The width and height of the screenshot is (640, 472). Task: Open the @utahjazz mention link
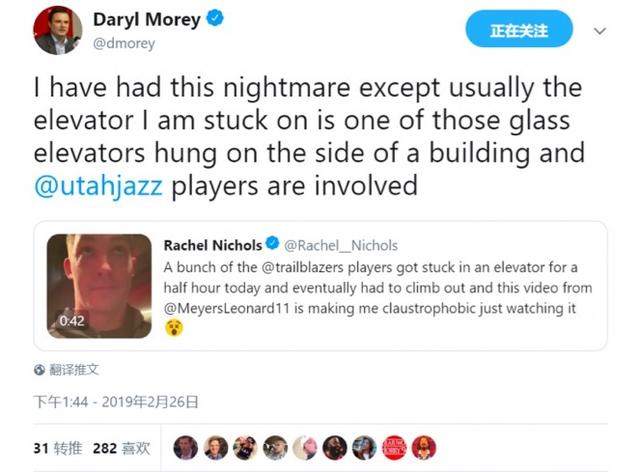[98, 186]
